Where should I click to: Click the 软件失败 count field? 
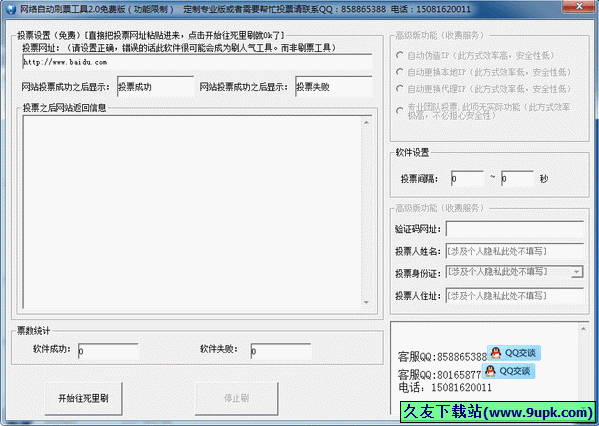coord(281,351)
